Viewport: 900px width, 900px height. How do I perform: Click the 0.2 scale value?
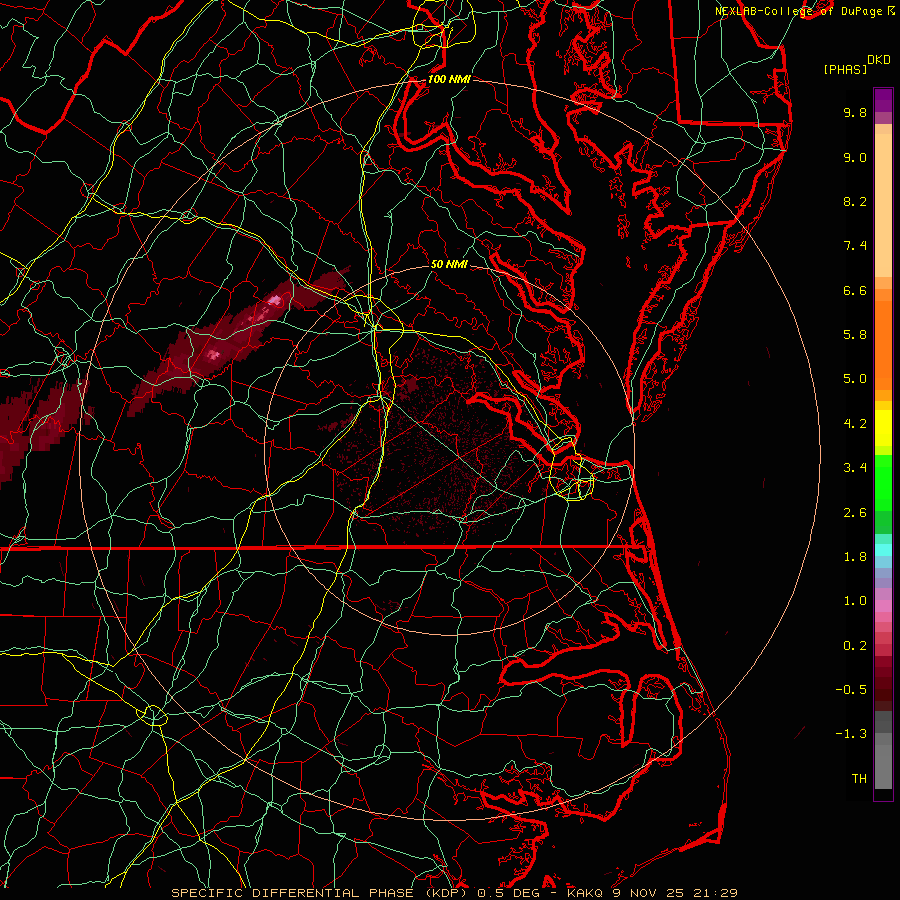point(855,646)
